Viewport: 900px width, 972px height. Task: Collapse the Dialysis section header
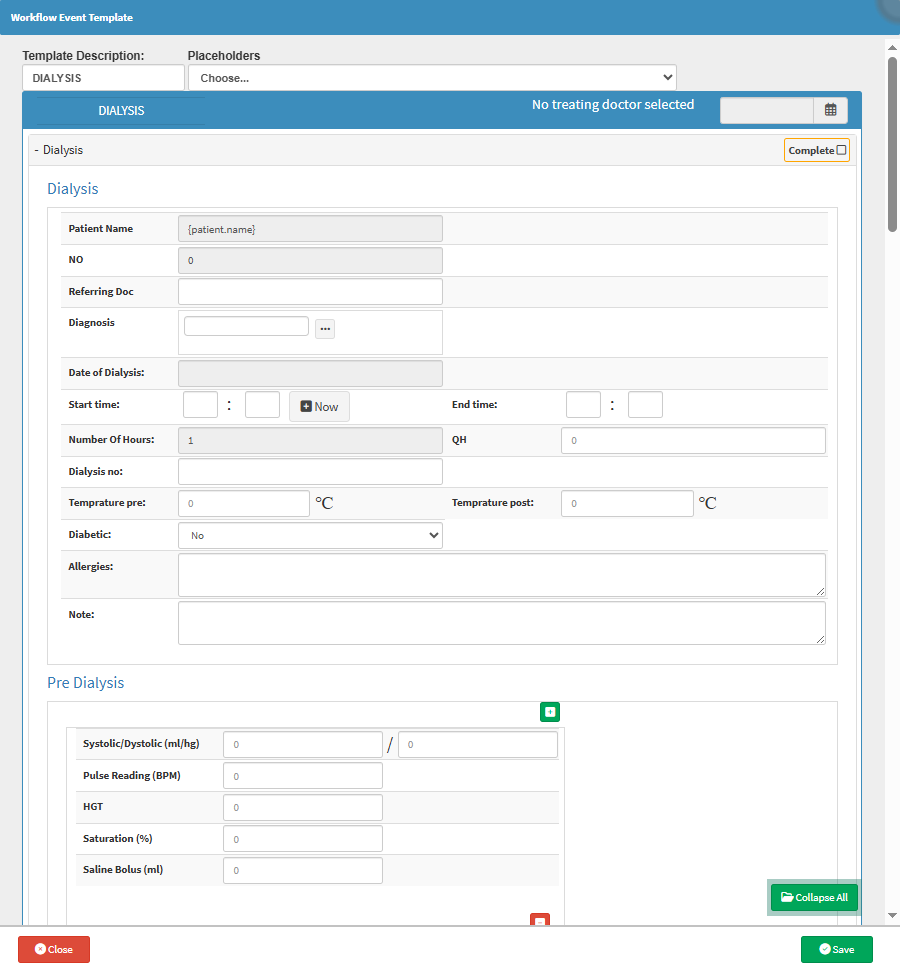[60, 150]
